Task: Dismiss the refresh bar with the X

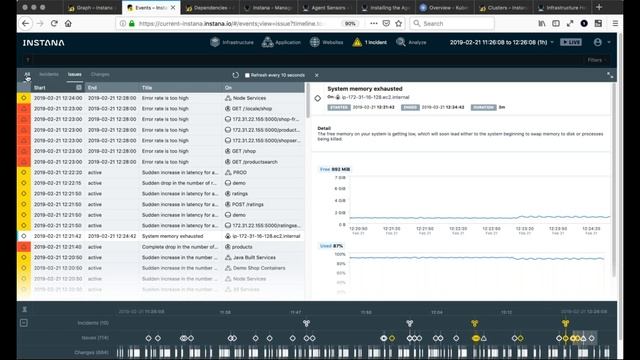Action: point(317,75)
